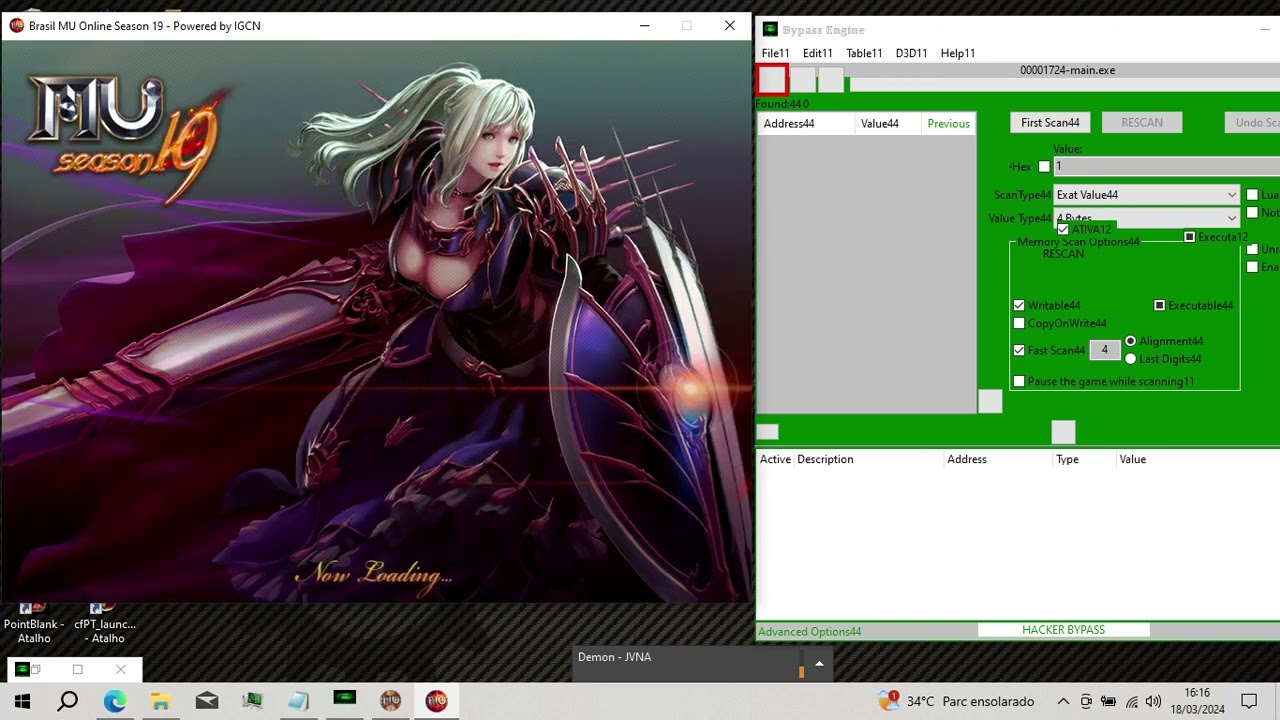Toggle the Executable44 checkbox

[x=1160, y=305]
